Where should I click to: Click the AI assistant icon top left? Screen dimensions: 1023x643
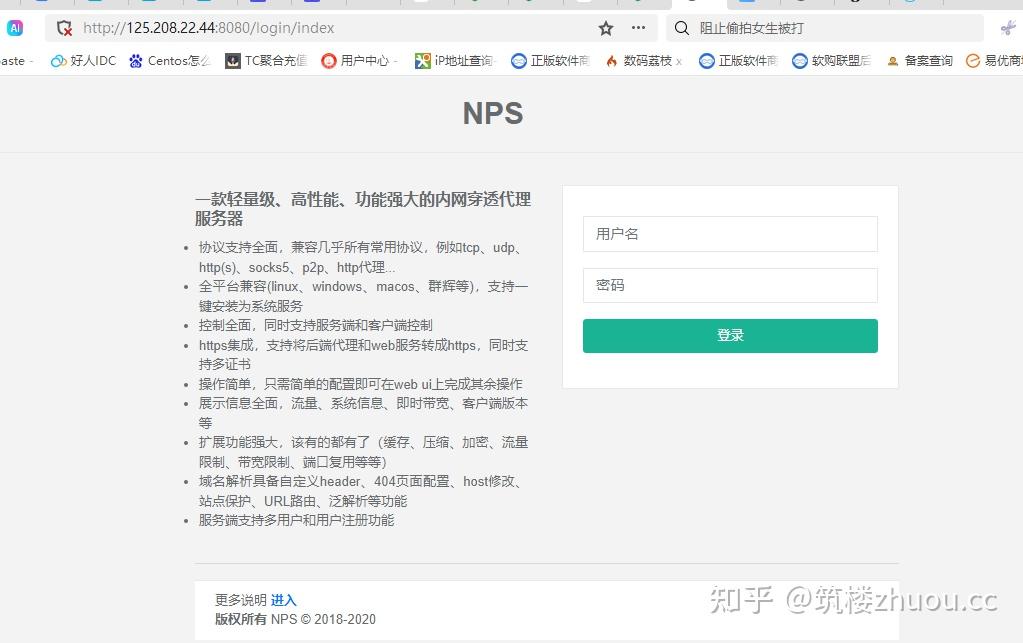point(14,28)
